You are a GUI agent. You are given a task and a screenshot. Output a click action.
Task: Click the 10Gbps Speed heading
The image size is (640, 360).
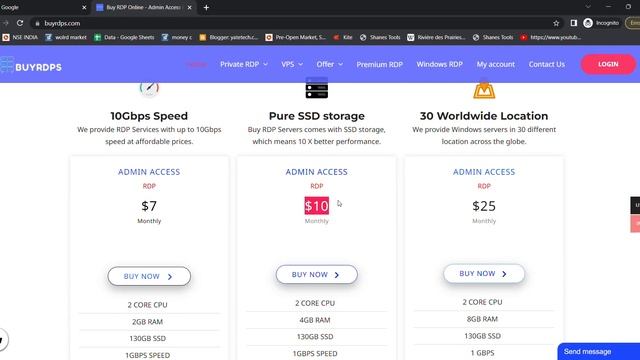coord(149,116)
